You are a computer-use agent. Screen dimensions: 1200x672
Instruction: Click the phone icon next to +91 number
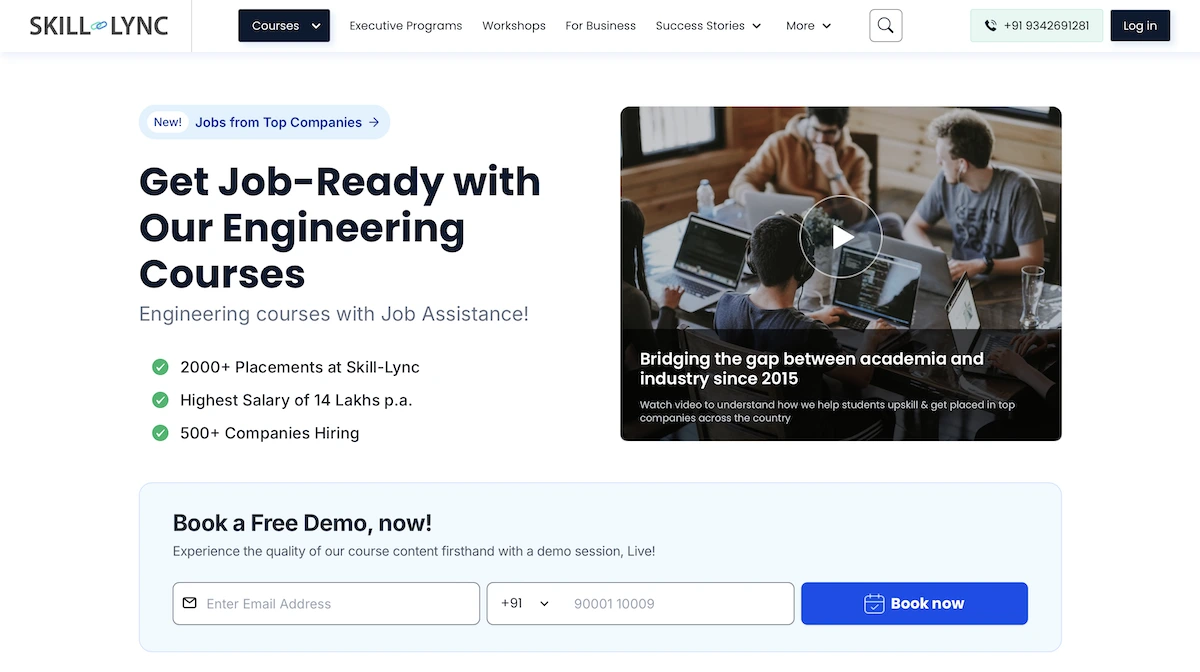point(990,26)
